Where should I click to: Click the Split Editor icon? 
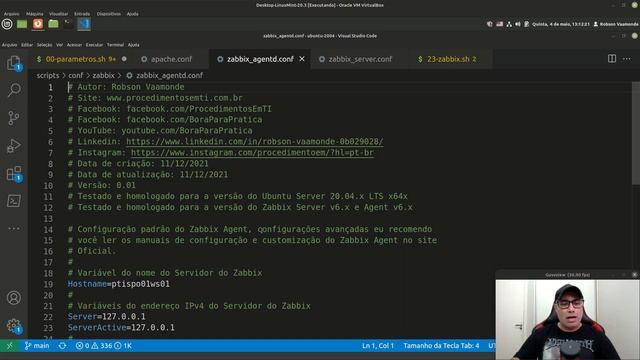pos(611,59)
